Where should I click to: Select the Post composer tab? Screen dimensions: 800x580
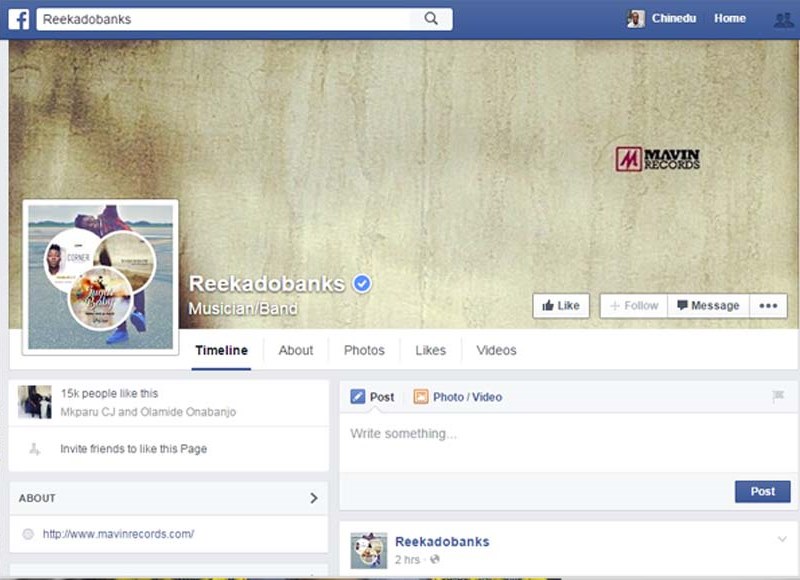tap(372, 397)
